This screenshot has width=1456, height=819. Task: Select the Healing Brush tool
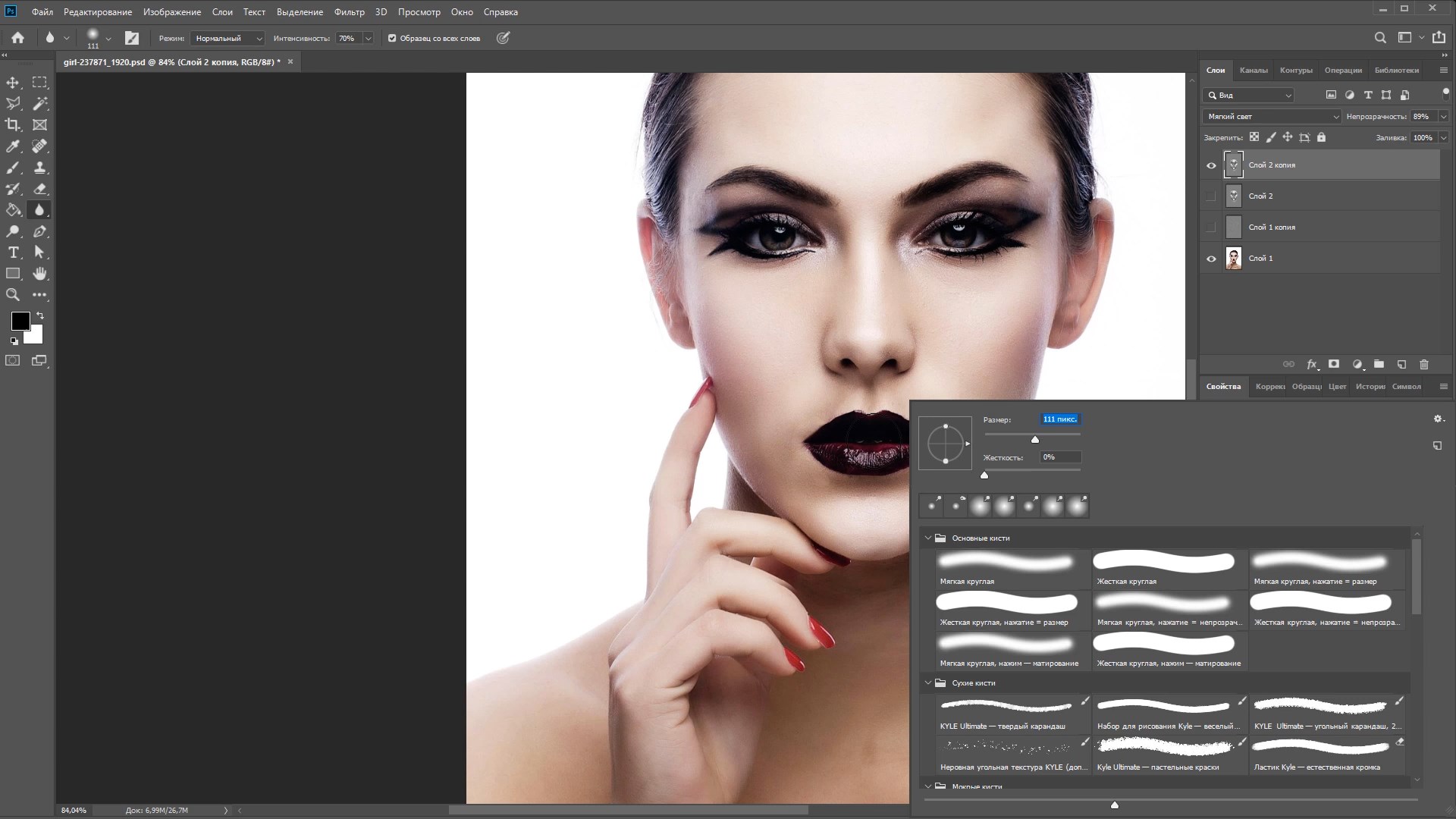(x=39, y=146)
